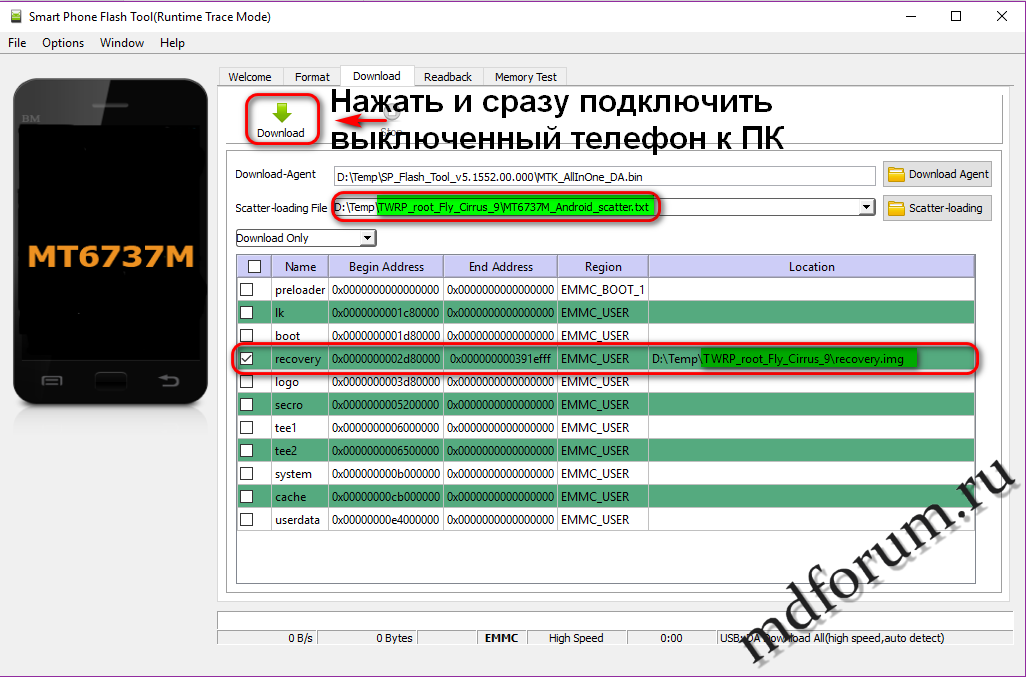The image size is (1026, 677).
Task: Click the 0:00 elapsed time entry
Action: [x=671, y=638]
